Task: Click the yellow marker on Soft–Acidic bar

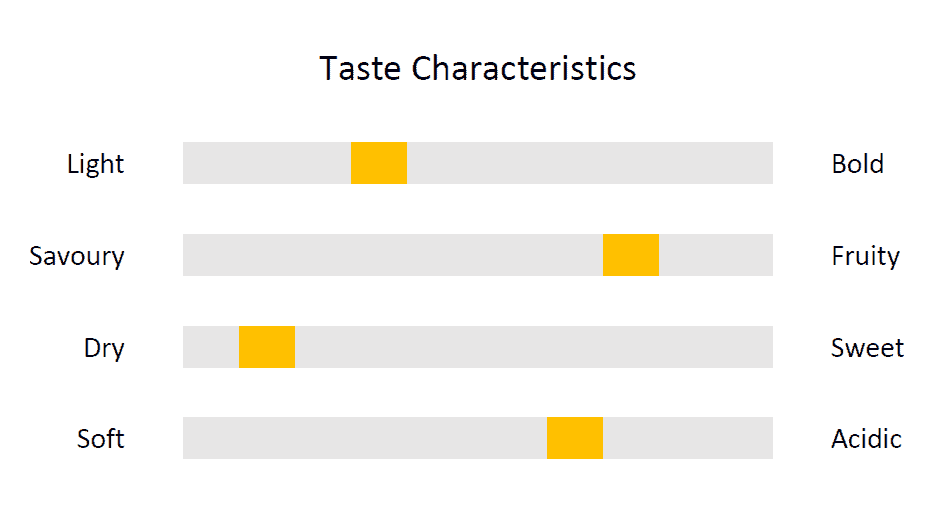Action: 575,438
